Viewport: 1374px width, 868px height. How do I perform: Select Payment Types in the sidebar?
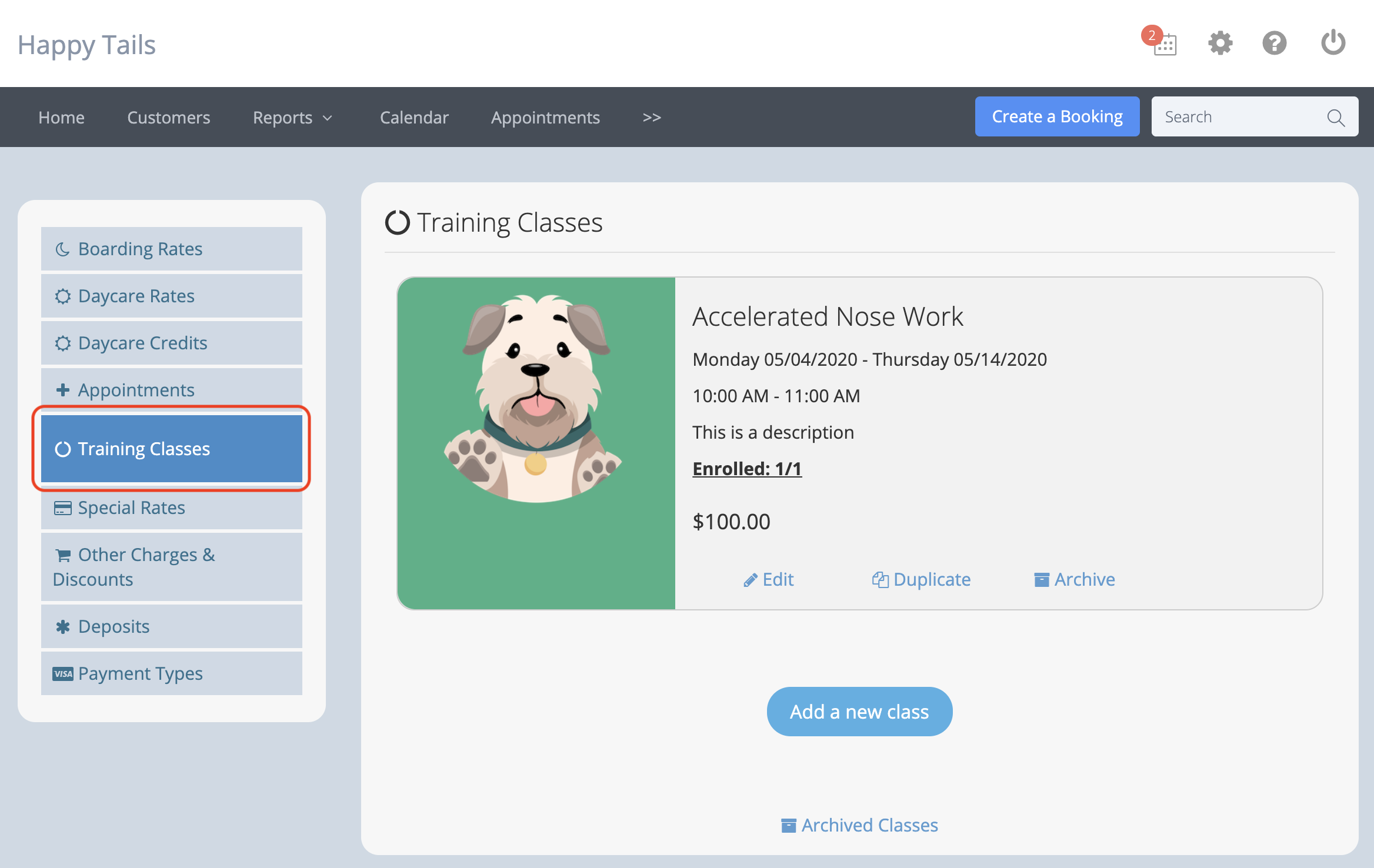click(172, 673)
